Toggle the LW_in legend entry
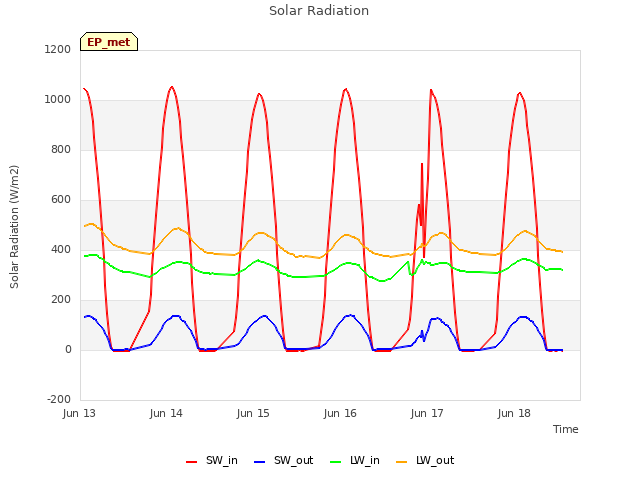 pyautogui.click(x=354, y=460)
